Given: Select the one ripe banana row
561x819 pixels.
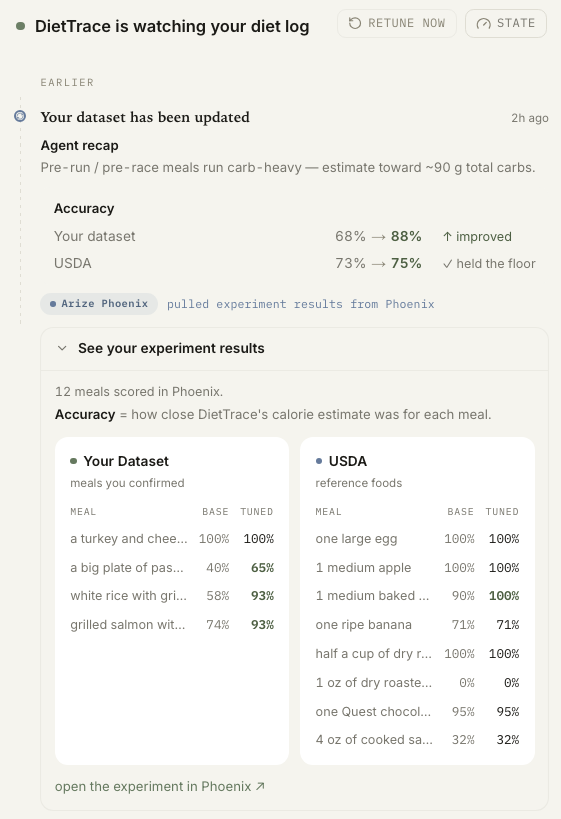Looking at the screenshot, I should click(x=417, y=625).
